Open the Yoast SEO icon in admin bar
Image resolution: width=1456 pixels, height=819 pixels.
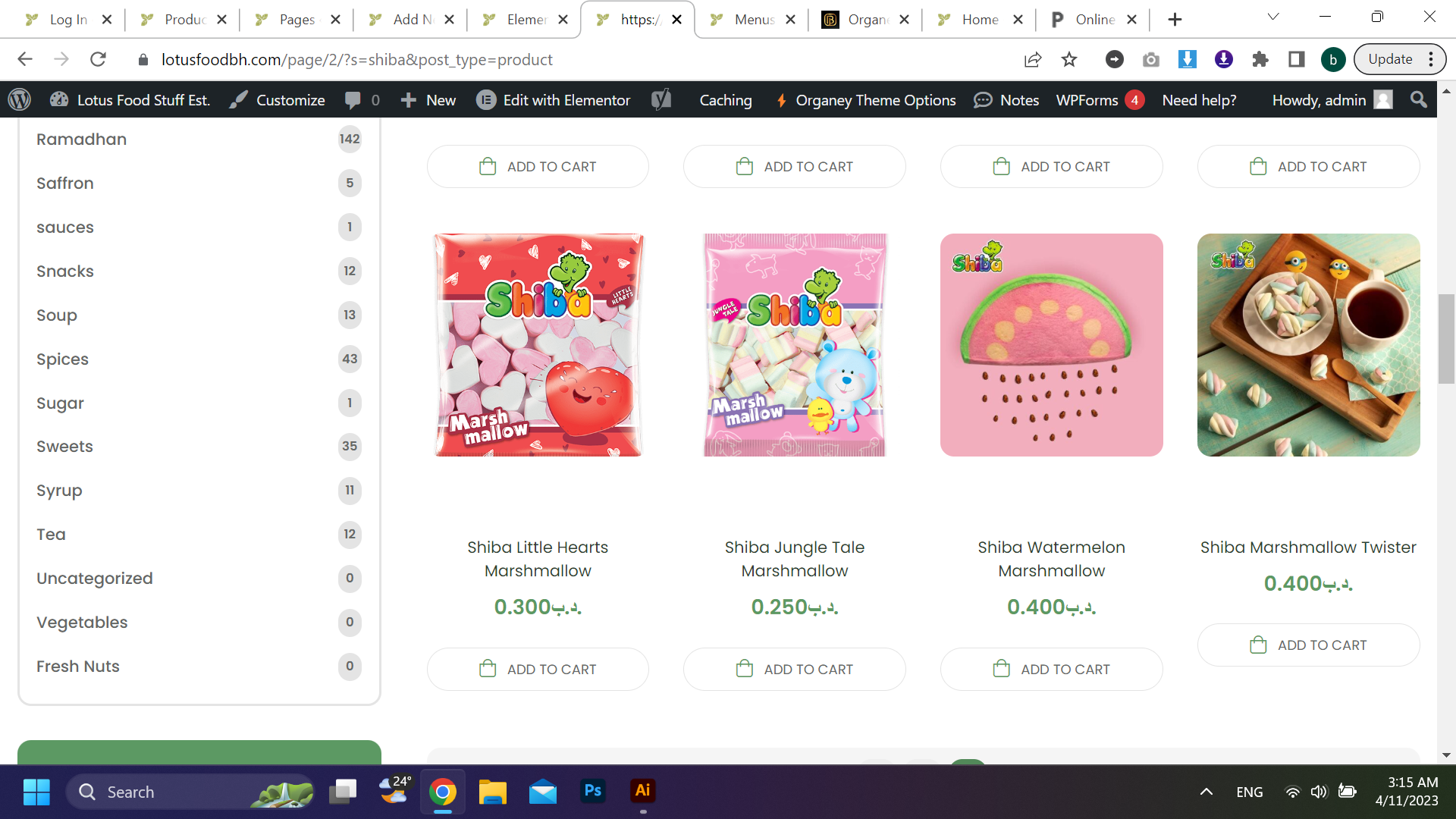point(661,100)
